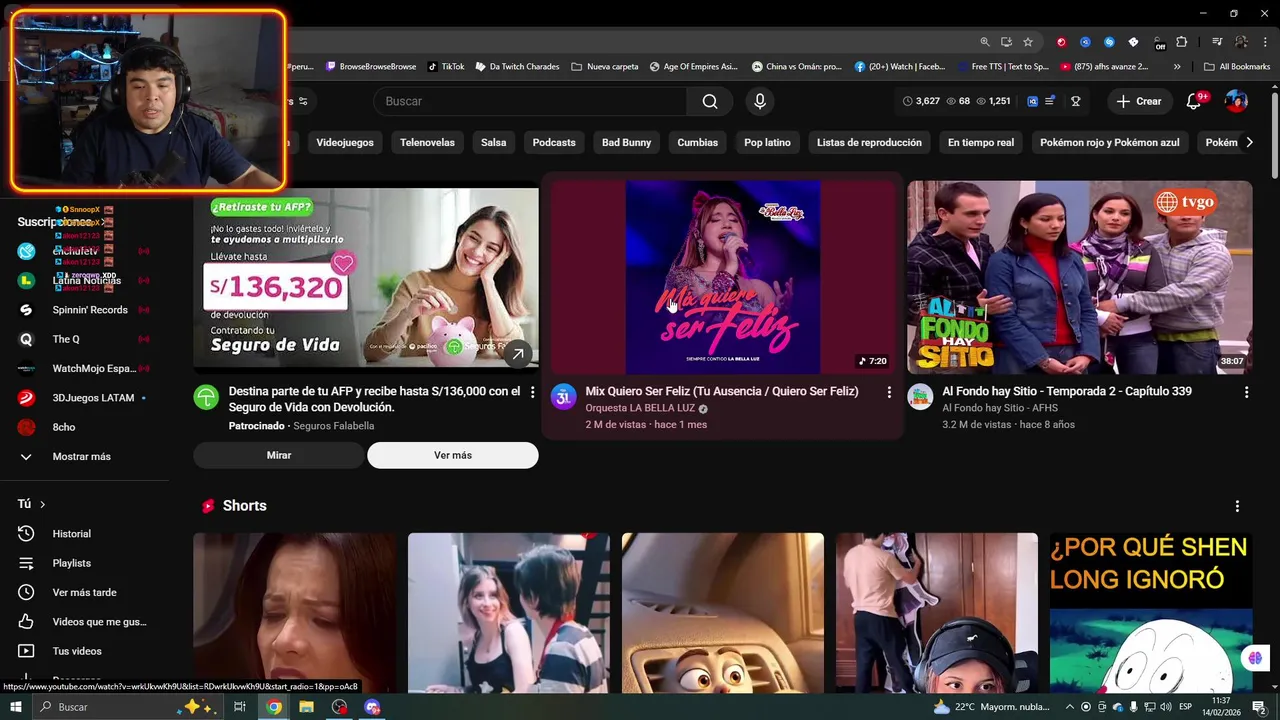The height and width of the screenshot is (720, 1280).
Task: Click the zoom magnifier in address bar
Action: tap(985, 42)
